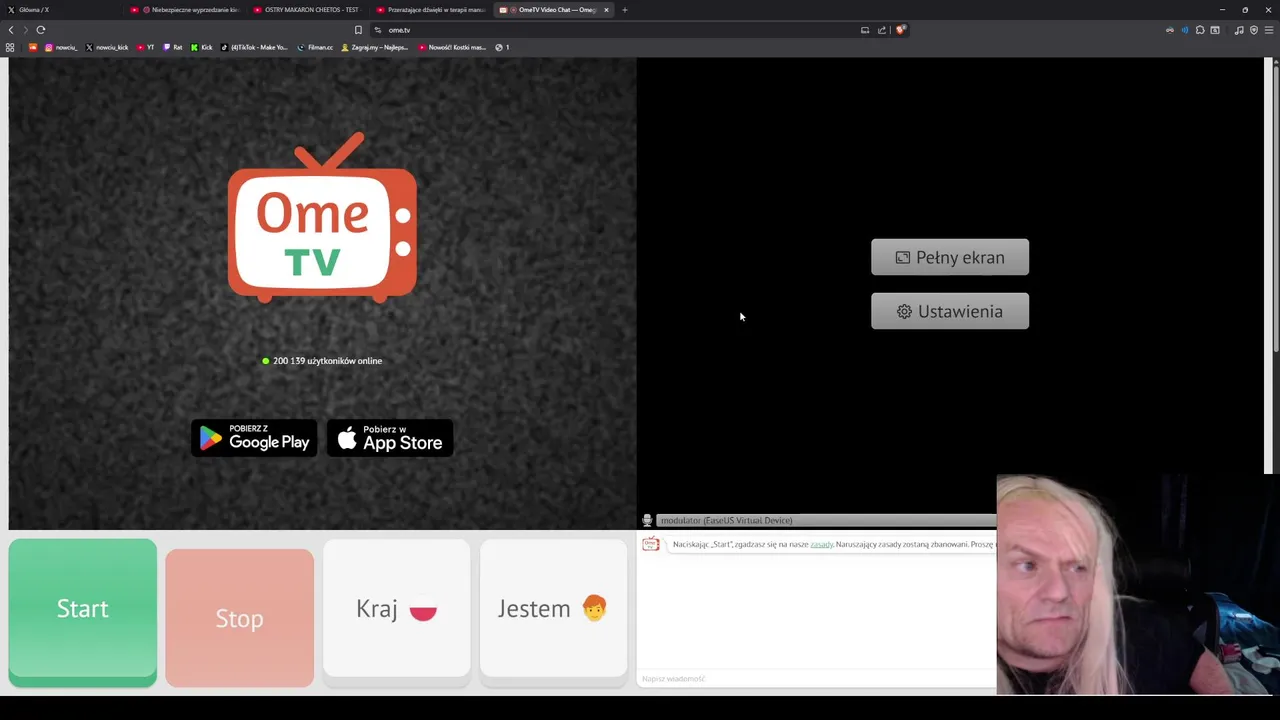Viewport: 1280px width, 720px height.
Task: Click the share icon in address bar
Action: coord(882,30)
